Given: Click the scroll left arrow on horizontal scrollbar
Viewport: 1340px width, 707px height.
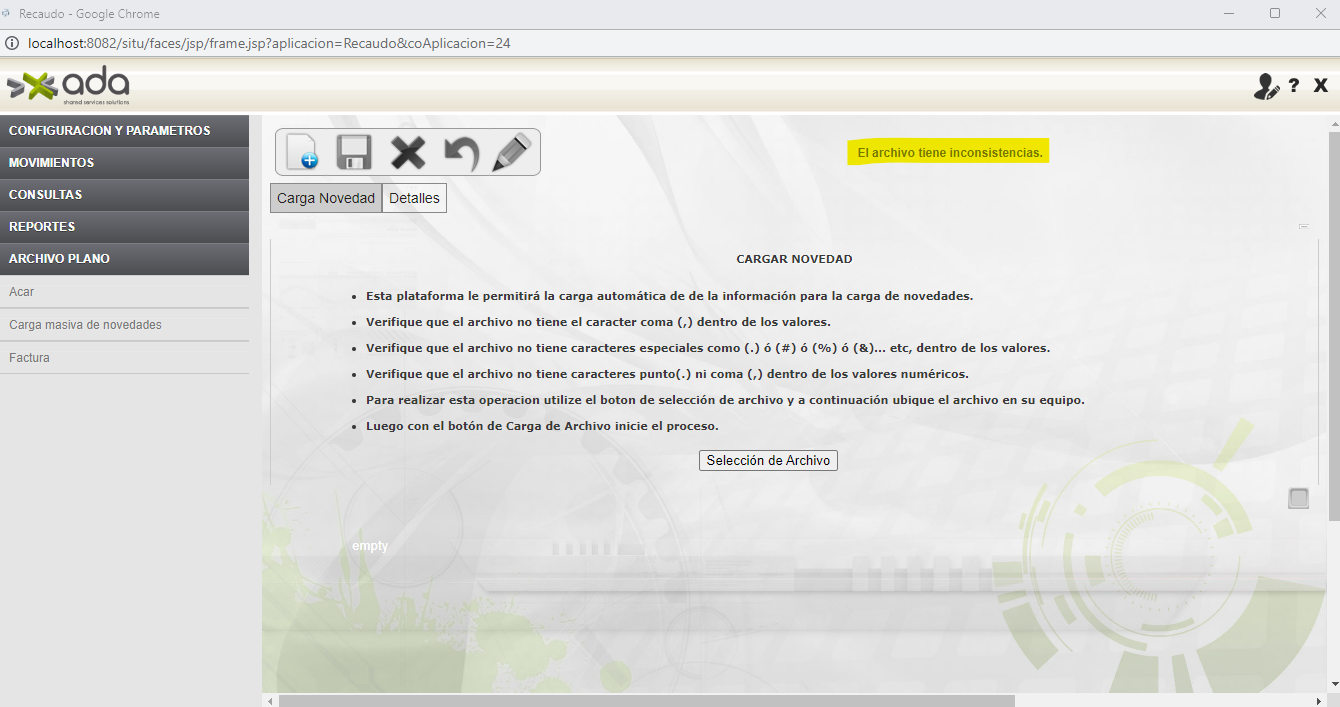Looking at the screenshot, I should pos(268,701).
